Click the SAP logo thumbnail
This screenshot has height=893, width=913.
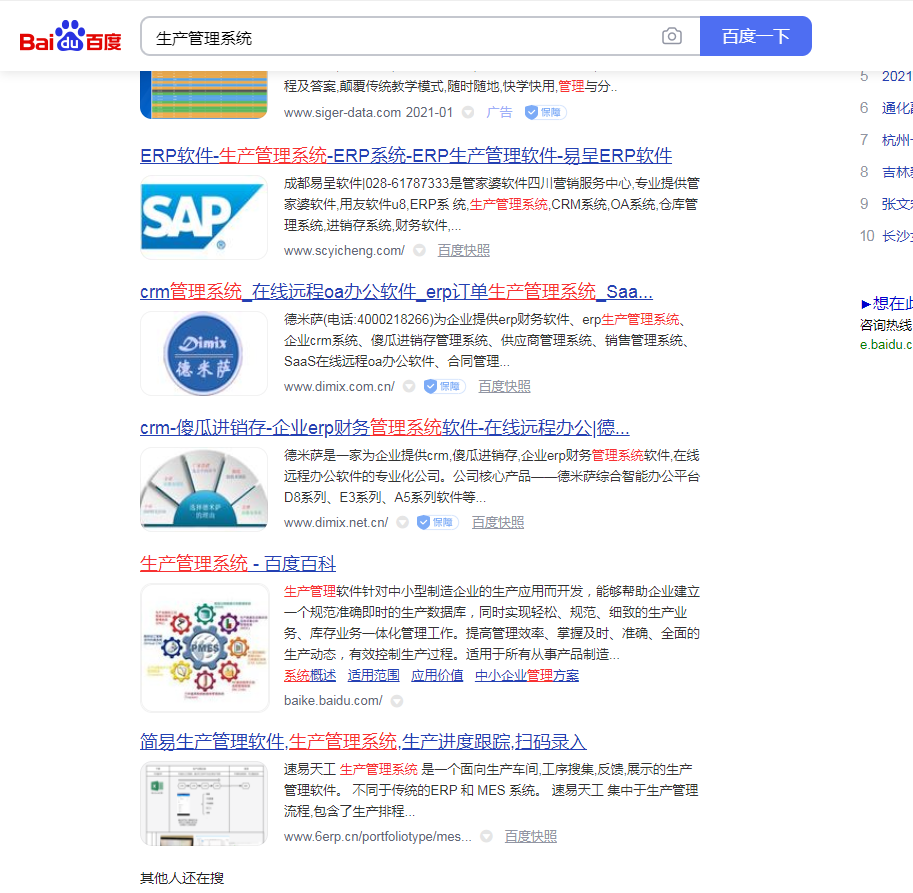tap(204, 218)
